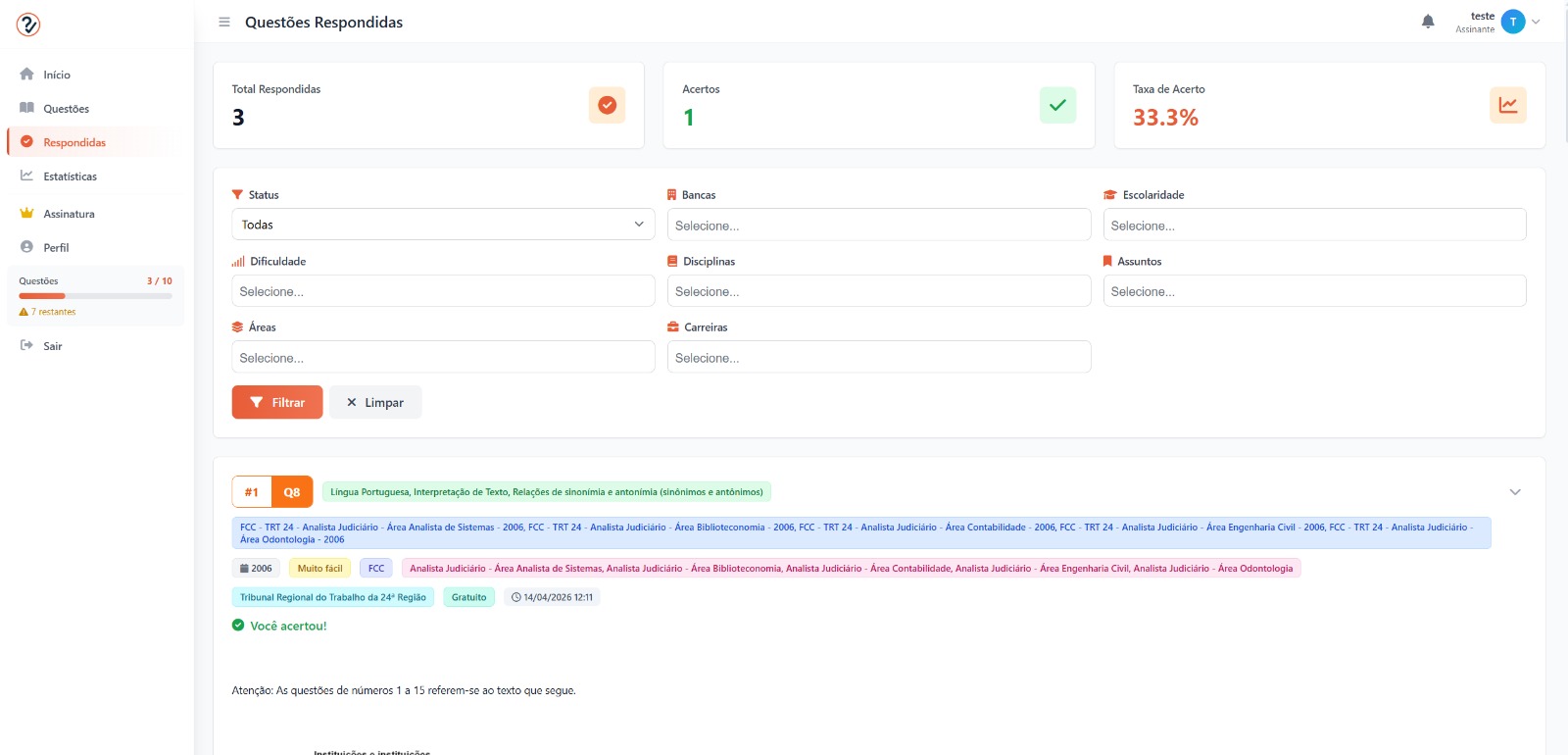Open the Assinatura sidebar item
This screenshot has width=1568, height=755.
click(x=69, y=214)
